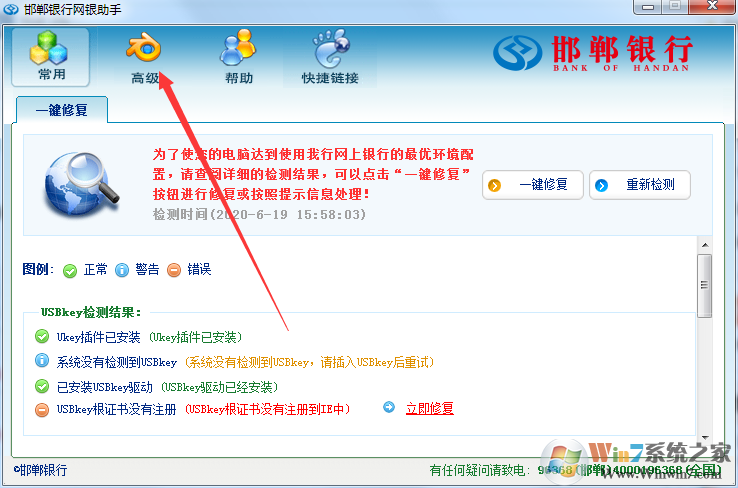Click the vertical scrollbar thumb
The height and width of the screenshot is (488, 738).
705,286
